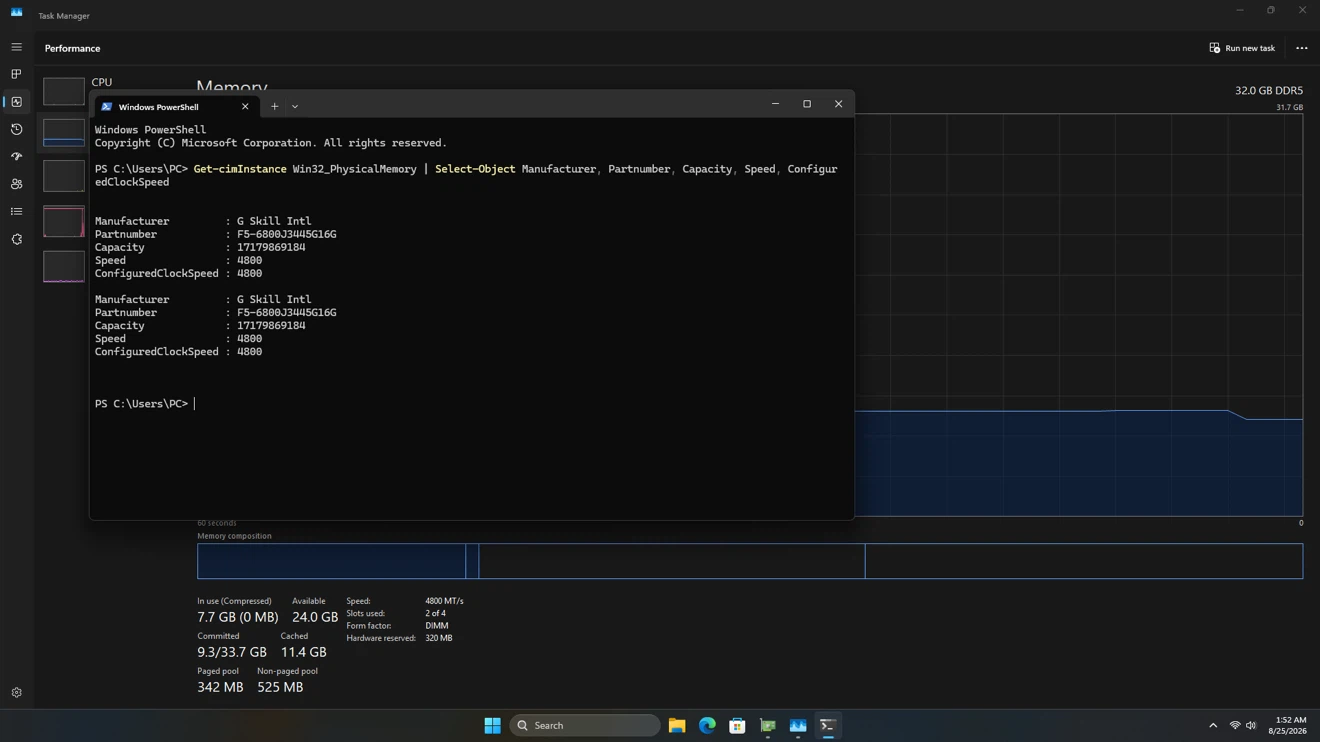Viewport: 1320px width, 742px height.
Task: Click the 32.0 GB DDR5 label
Action: [x=1268, y=90]
